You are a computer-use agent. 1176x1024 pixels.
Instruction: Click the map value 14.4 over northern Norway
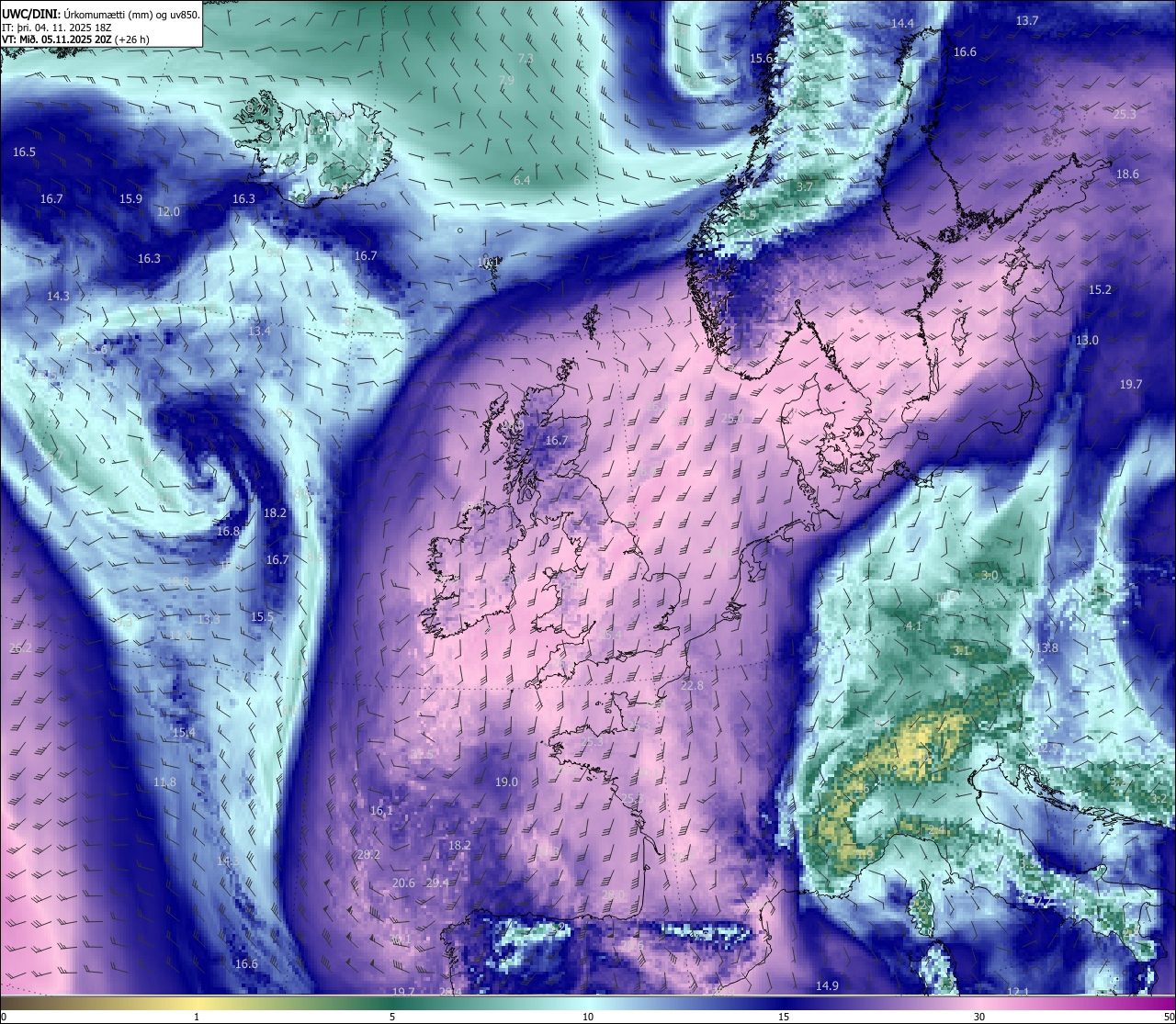(x=902, y=23)
